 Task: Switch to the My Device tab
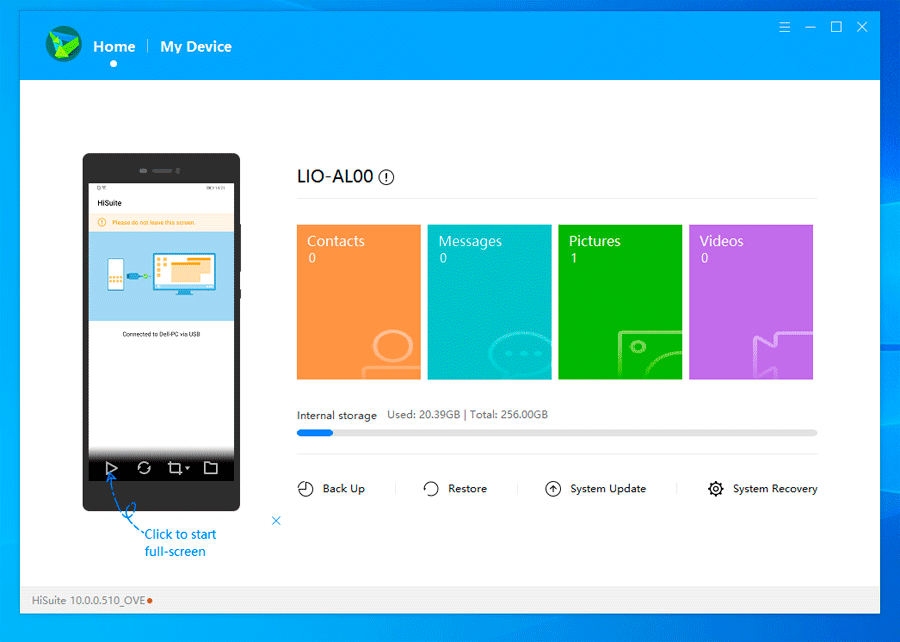tap(196, 46)
